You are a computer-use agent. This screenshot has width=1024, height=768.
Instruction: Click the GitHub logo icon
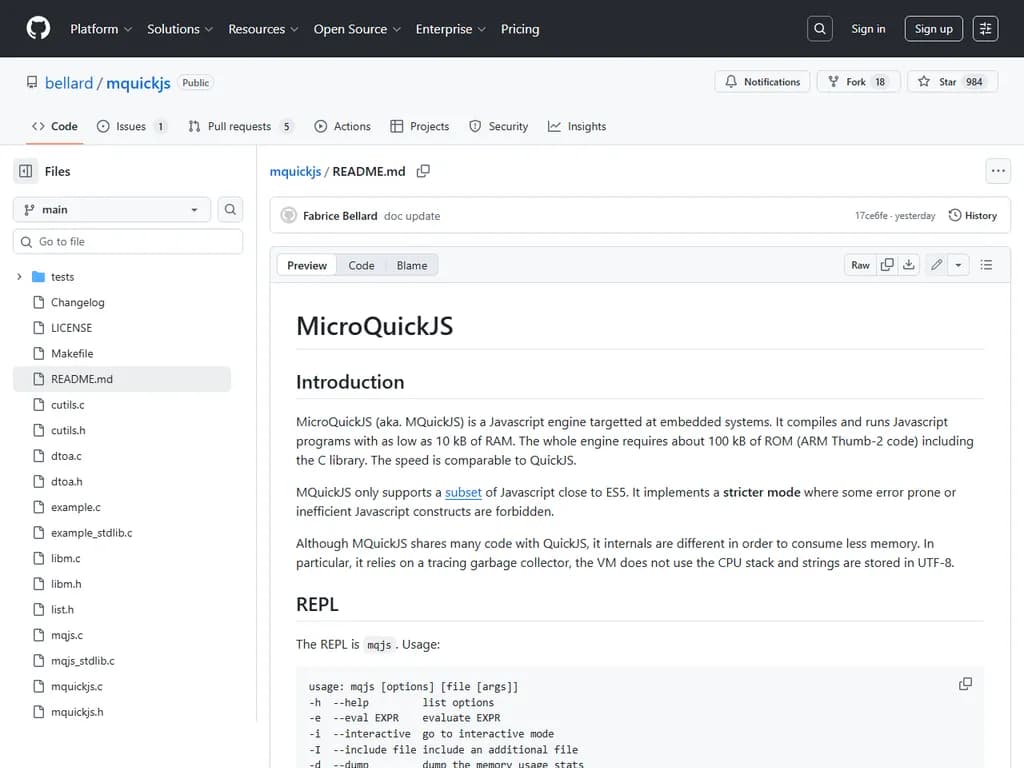click(37, 28)
